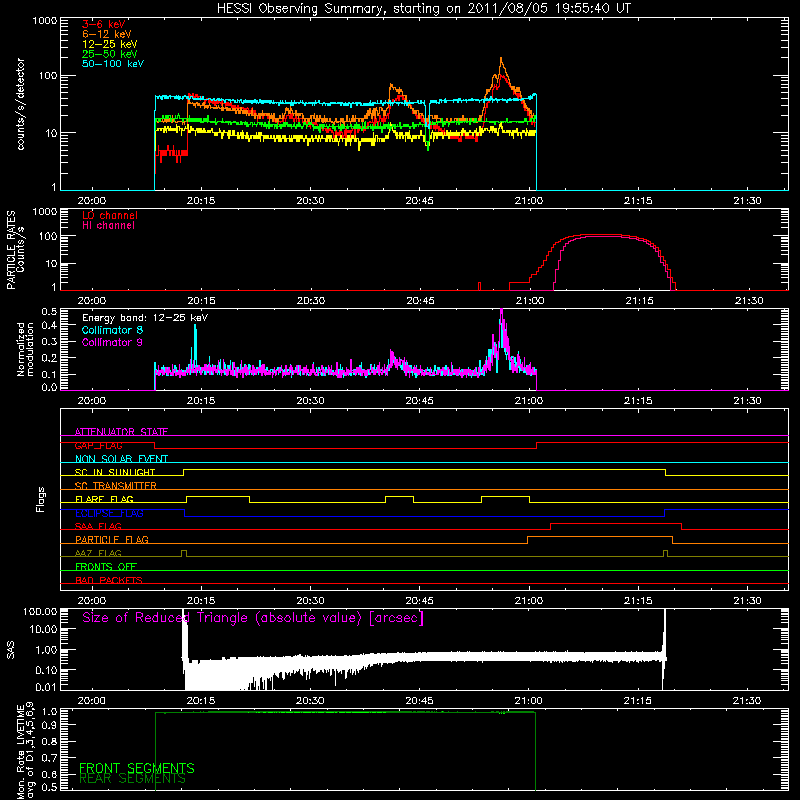Viewport: 800px width, 800px height.
Task: Select the PARTICLE_FLAG label
Action: coord(112,540)
